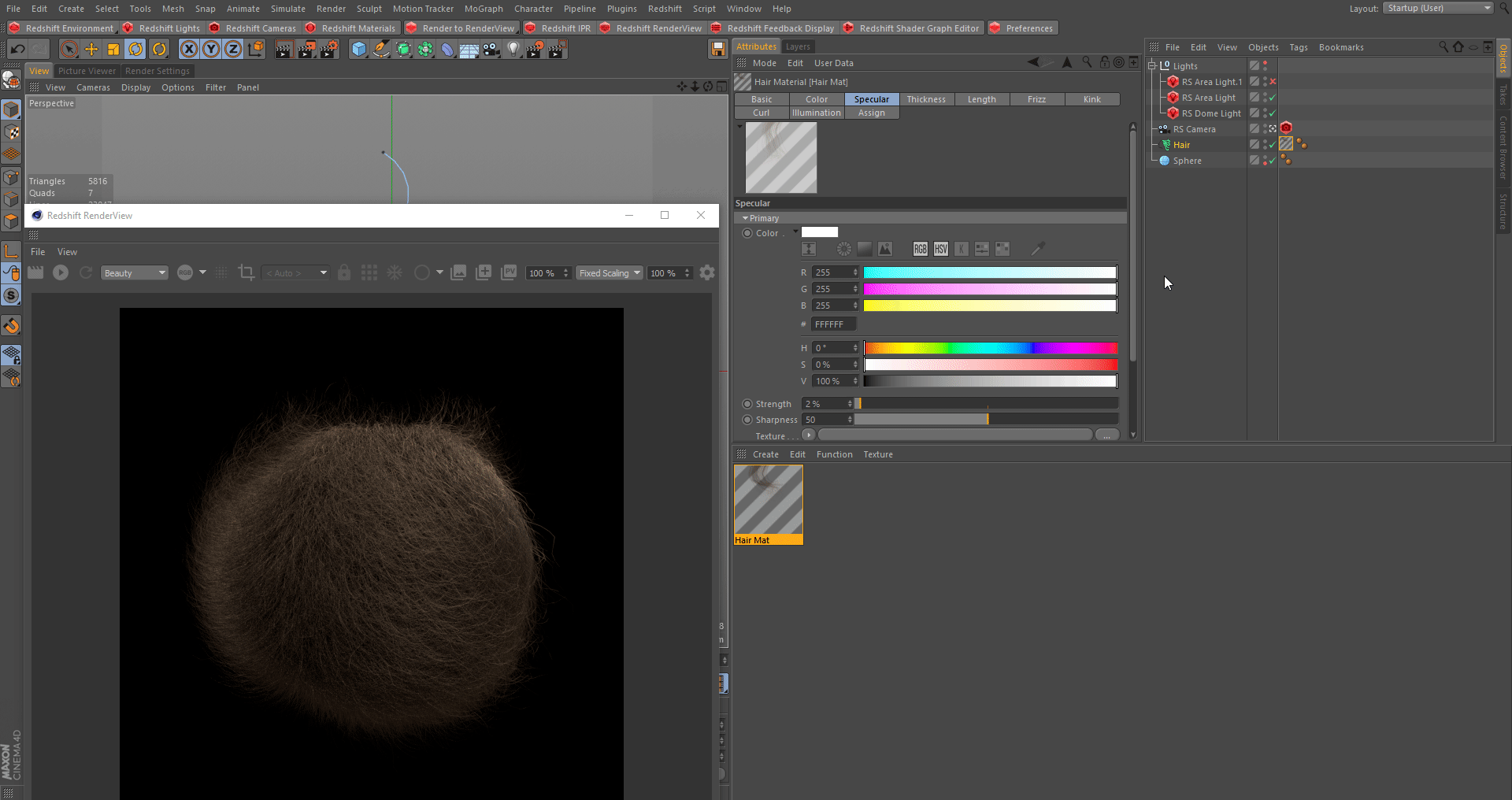Open the Redshift menu in menu bar
The height and width of the screenshot is (800, 1512).
click(665, 9)
